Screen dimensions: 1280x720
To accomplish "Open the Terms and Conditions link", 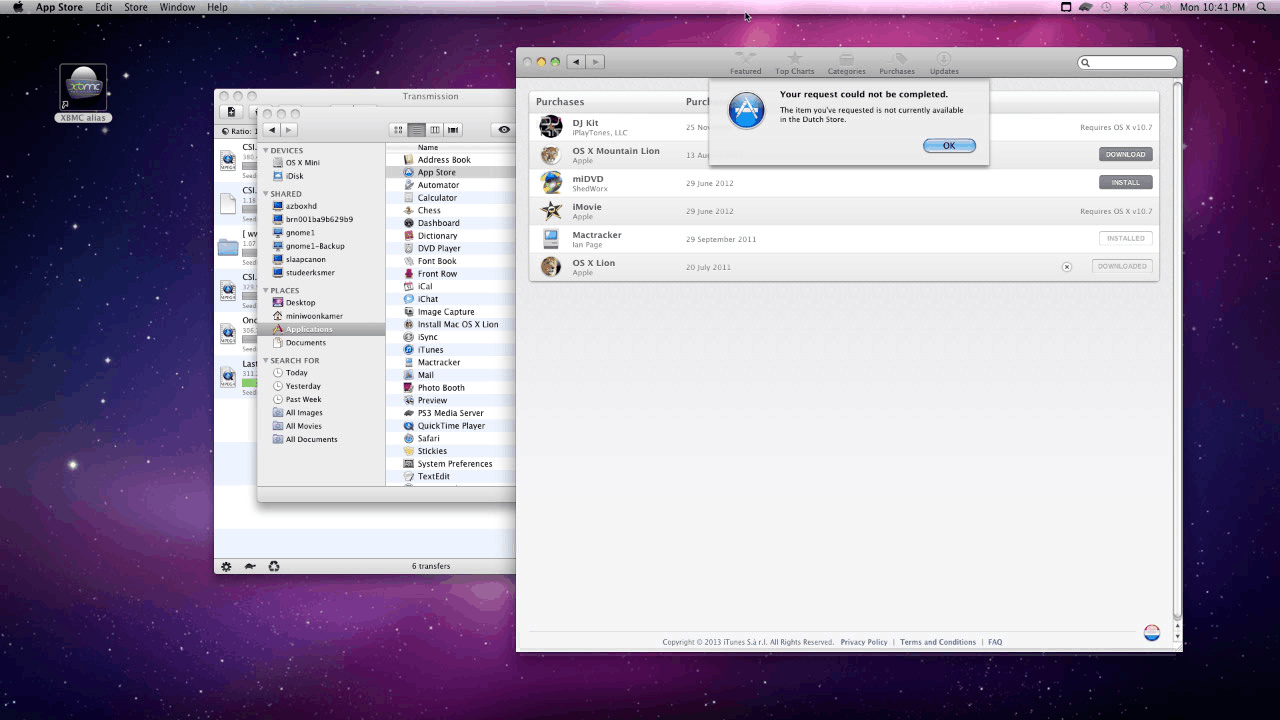I will pyautogui.click(x=938, y=642).
